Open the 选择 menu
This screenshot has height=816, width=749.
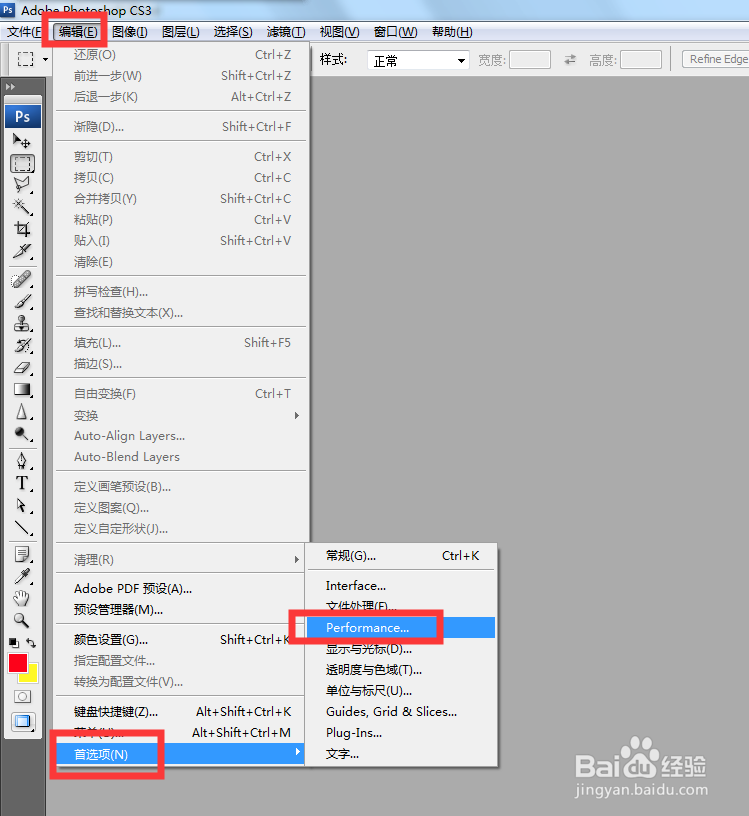point(233,32)
